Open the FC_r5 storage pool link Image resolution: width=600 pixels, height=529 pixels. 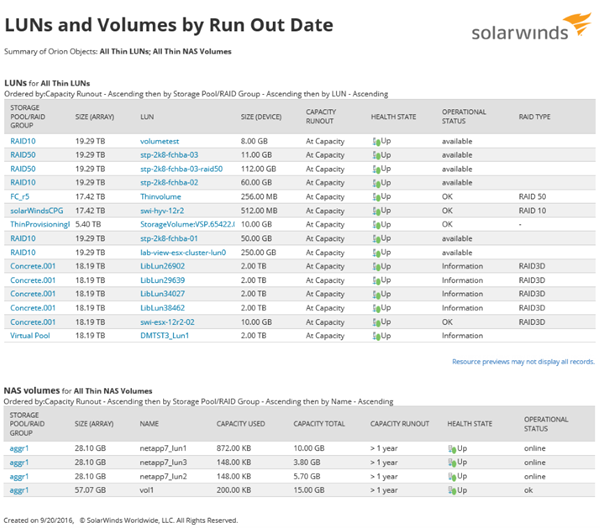pos(20,197)
